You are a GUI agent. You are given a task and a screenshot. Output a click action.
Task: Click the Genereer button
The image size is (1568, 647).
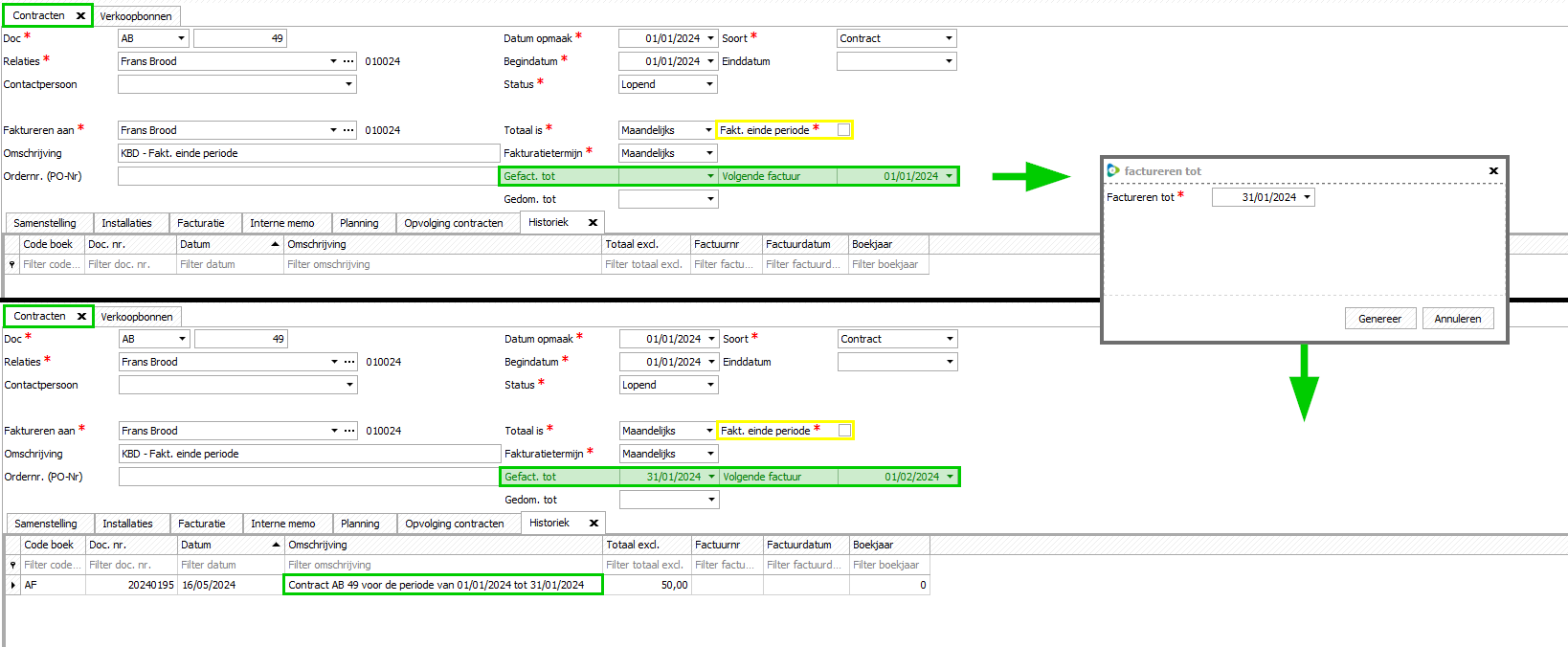click(1379, 319)
